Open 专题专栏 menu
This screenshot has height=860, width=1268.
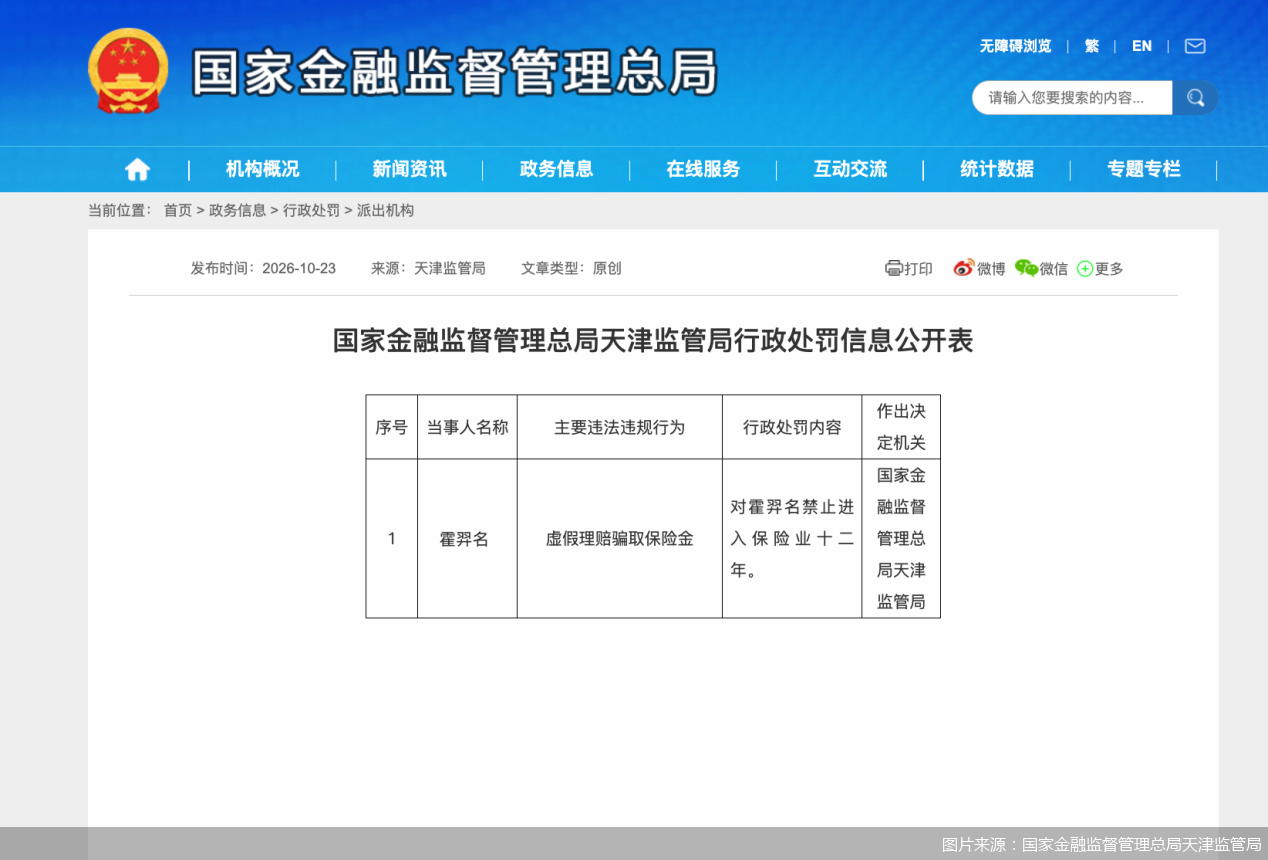[x=1144, y=170]
